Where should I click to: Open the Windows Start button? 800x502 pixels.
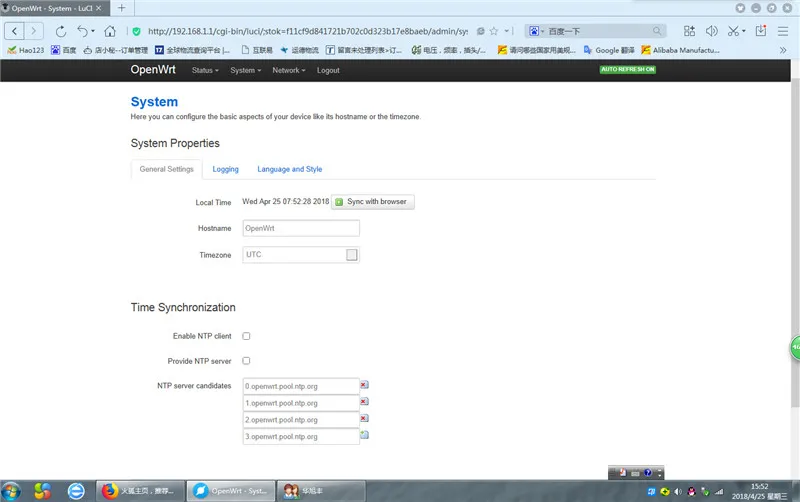coord(11,491)
